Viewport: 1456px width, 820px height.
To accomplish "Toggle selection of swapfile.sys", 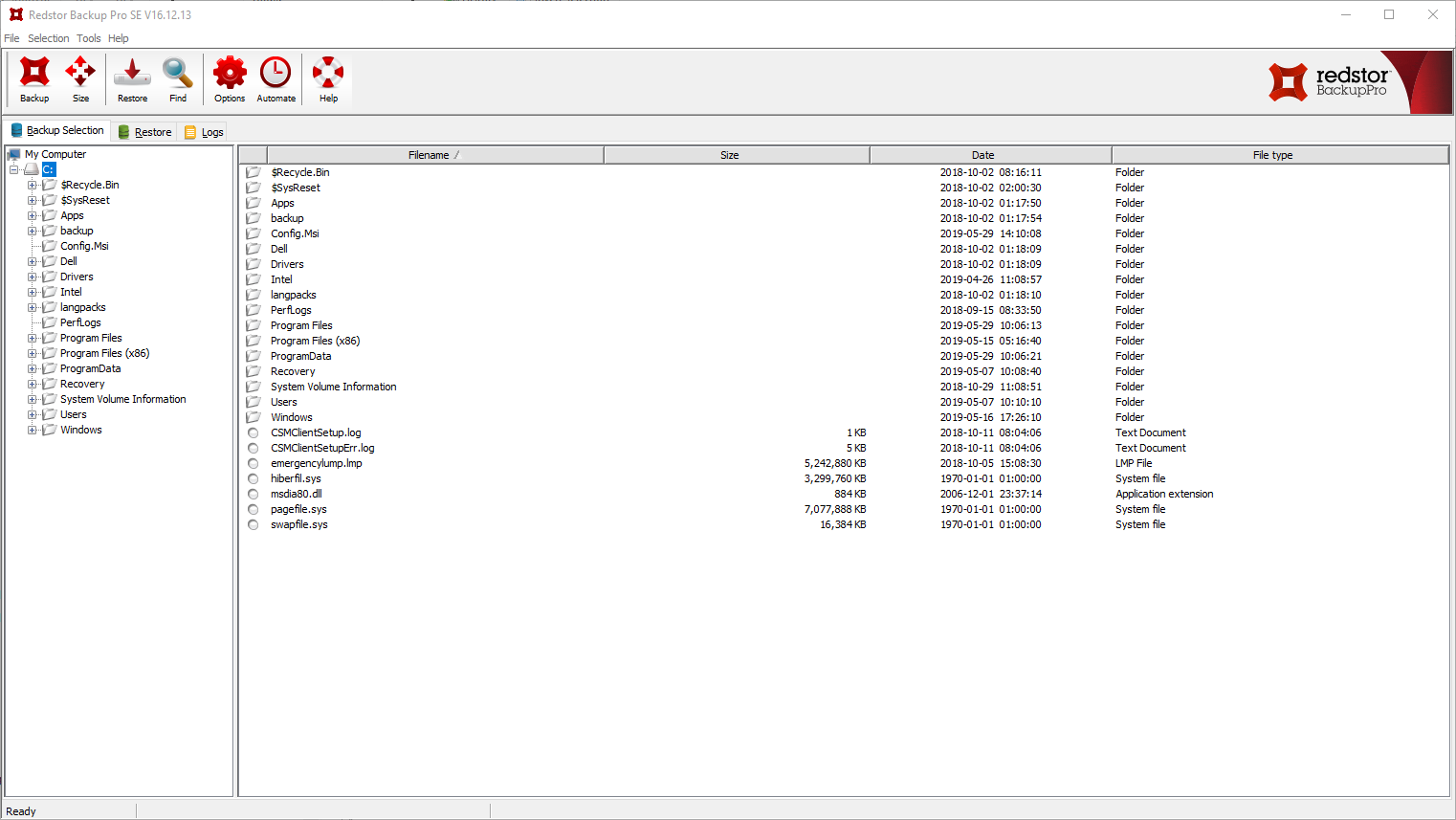I will (x=254, y=524).
